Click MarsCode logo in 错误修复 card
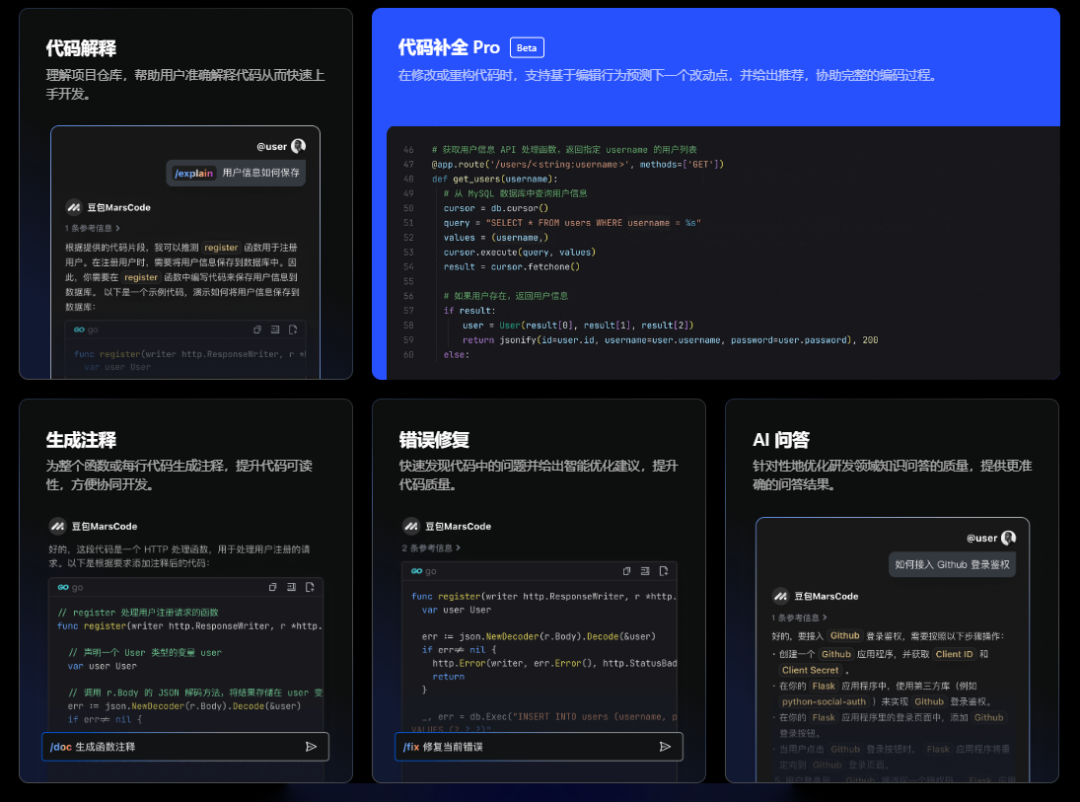The image size is (1080, 802). (x=411, y=526)
